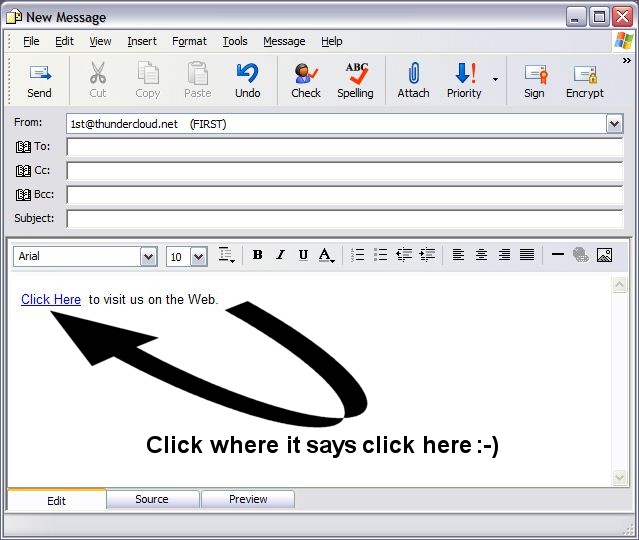Viewport: 639px width, 540px height.
Task: Align text left
Action: 458,255
